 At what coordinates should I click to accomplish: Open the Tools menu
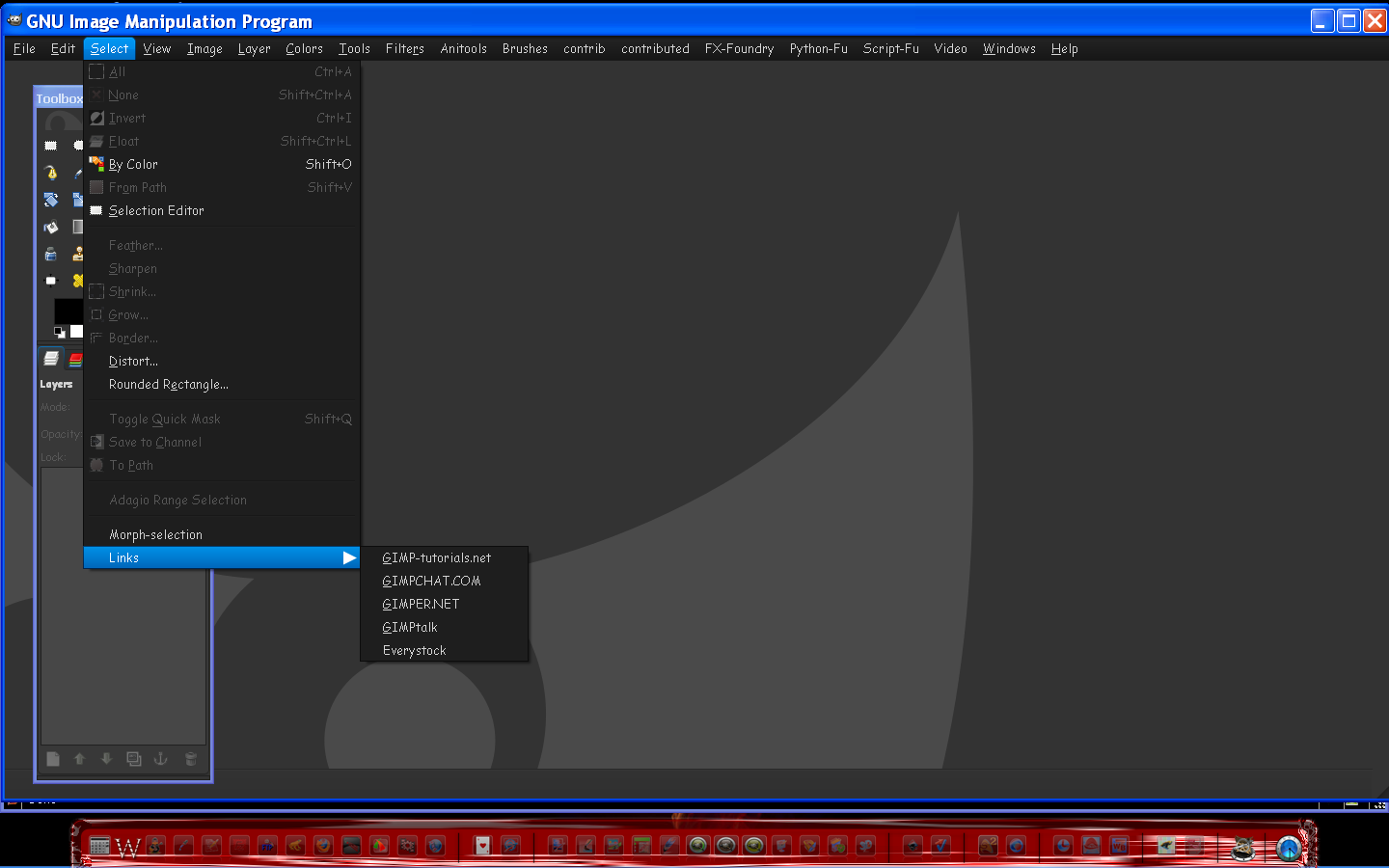354,48
